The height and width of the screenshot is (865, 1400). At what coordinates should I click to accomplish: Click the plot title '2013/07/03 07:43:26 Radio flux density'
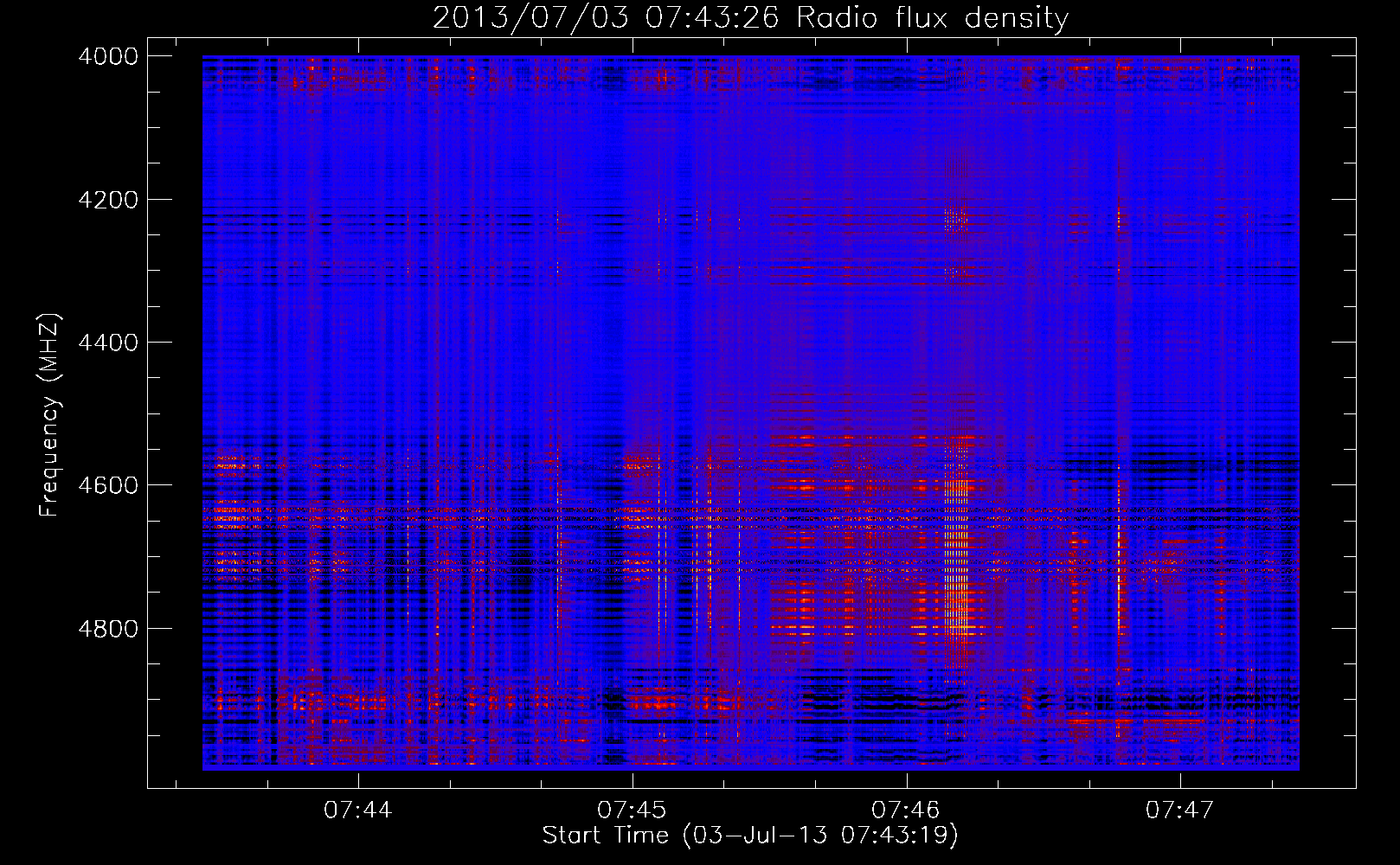tap(750, 17)
